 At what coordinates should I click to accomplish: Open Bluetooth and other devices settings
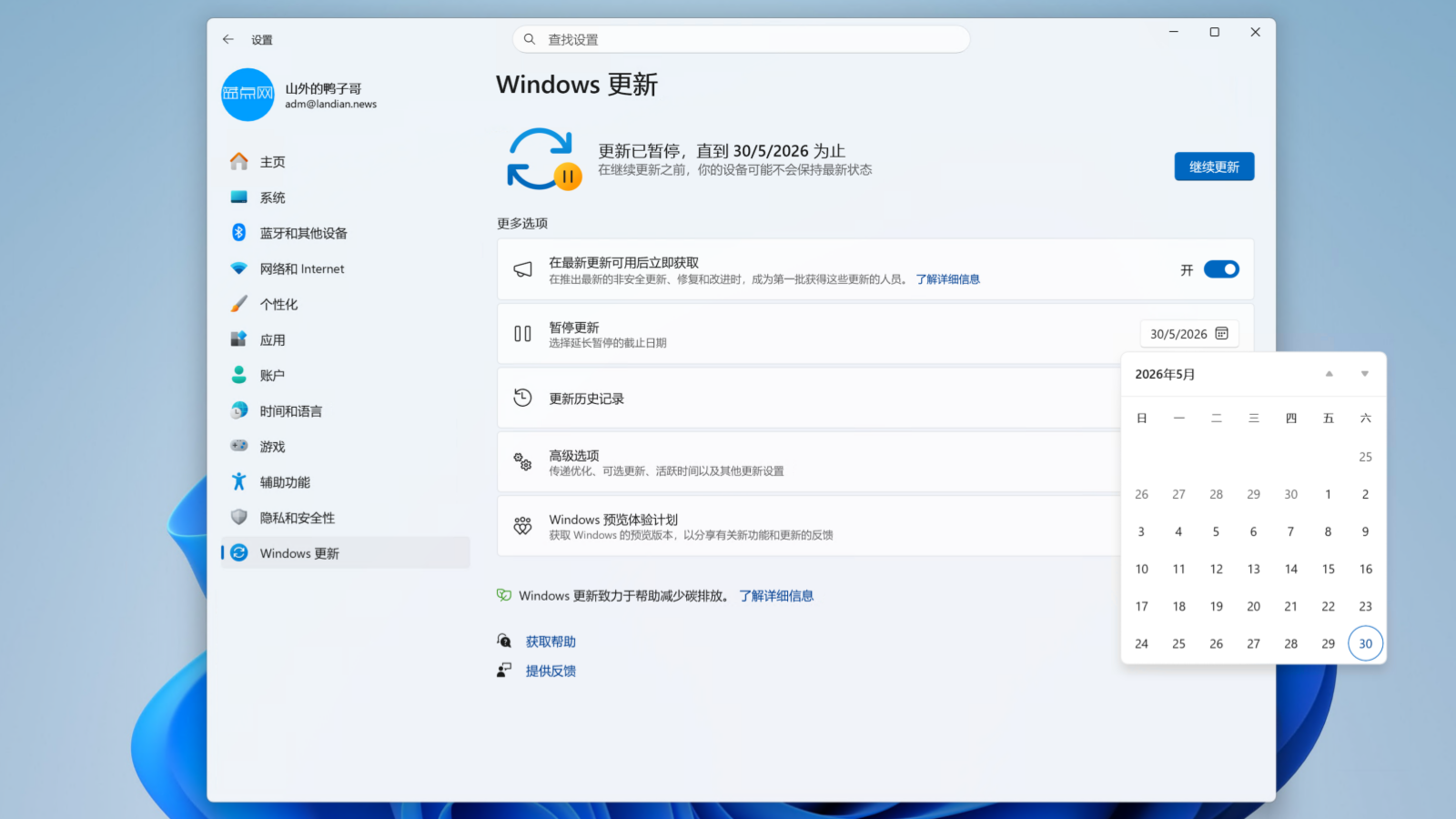pos(303,233)
